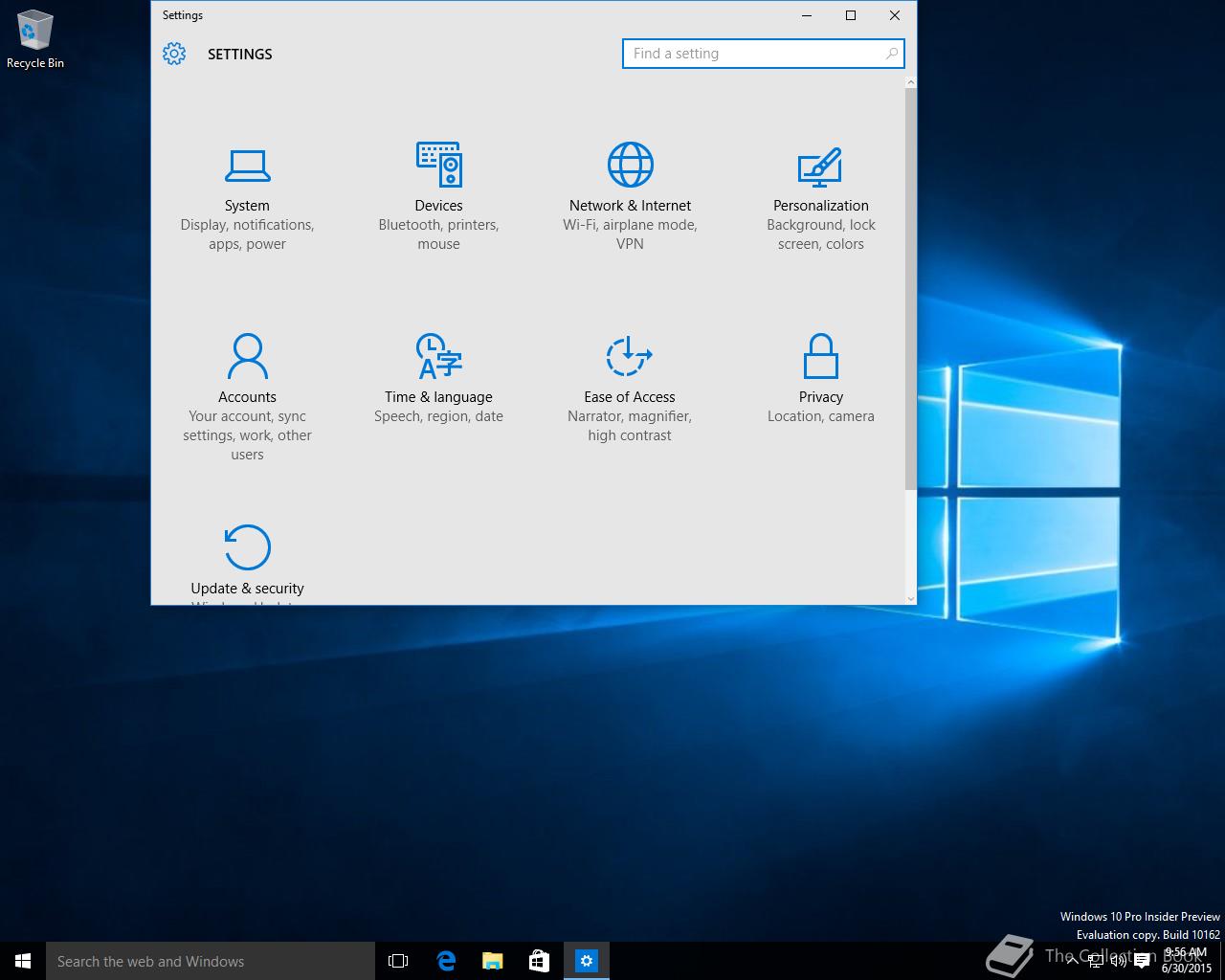The width and height of the screenshot is (1225, 980).
Task: Maximize the Settings window
Action: pos(850,15)
